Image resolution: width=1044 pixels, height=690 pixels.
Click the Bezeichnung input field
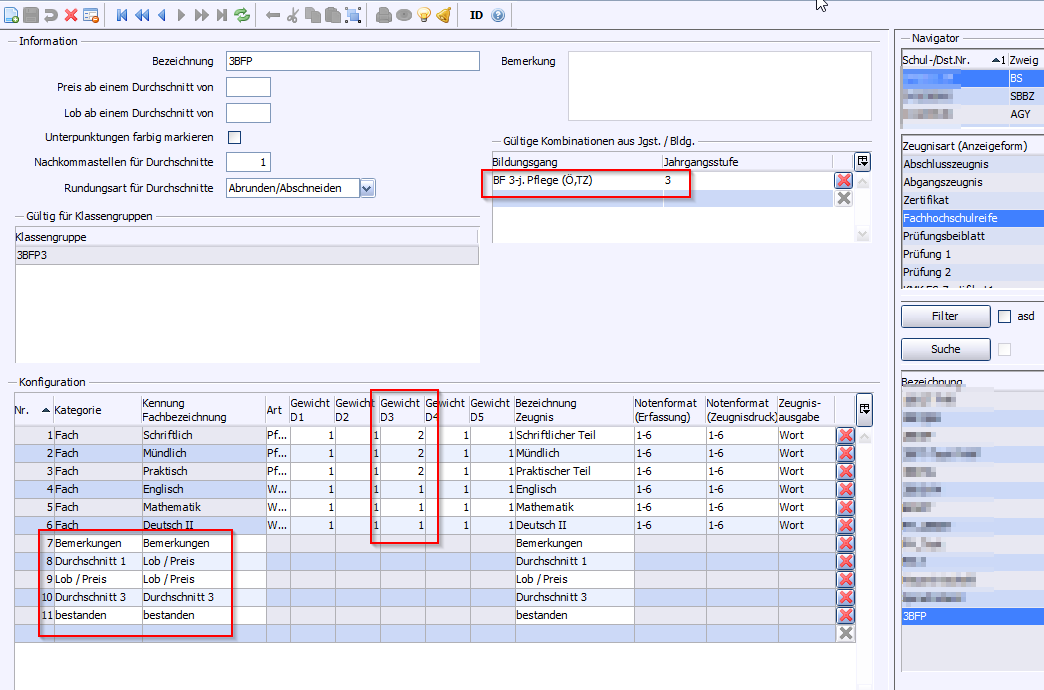pos(353,62)
